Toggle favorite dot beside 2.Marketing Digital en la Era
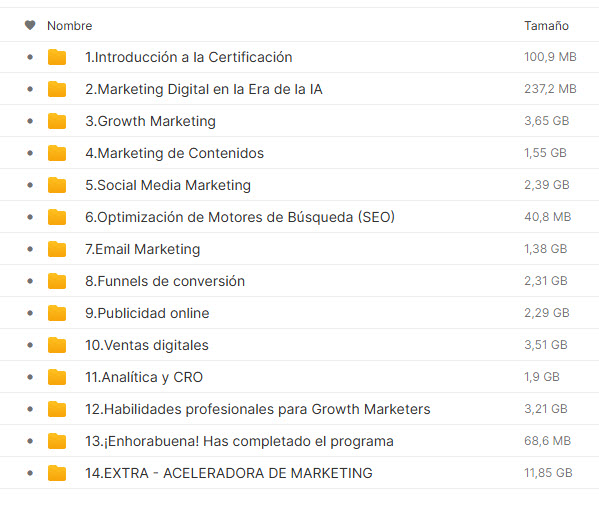 (x=30, y=89)
